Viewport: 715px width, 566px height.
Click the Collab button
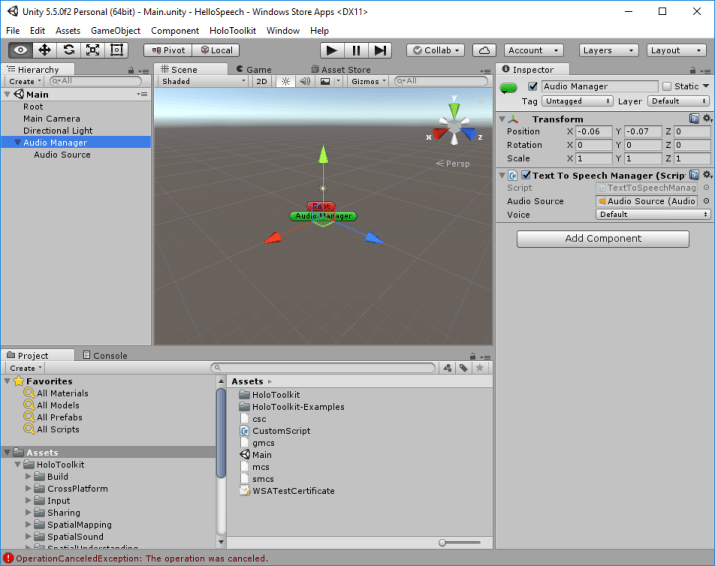[x=435, y=50]
